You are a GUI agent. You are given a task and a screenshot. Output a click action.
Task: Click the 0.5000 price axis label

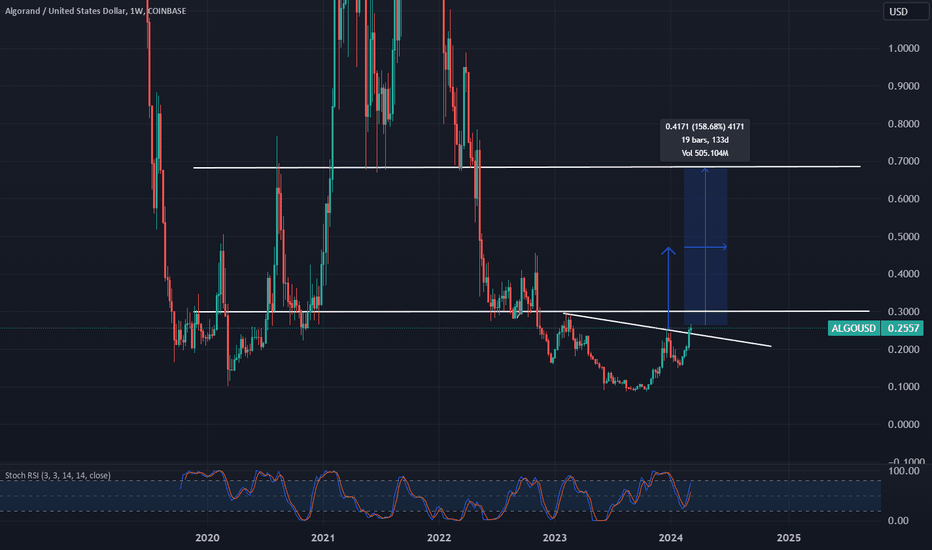[x=903, y=237]
